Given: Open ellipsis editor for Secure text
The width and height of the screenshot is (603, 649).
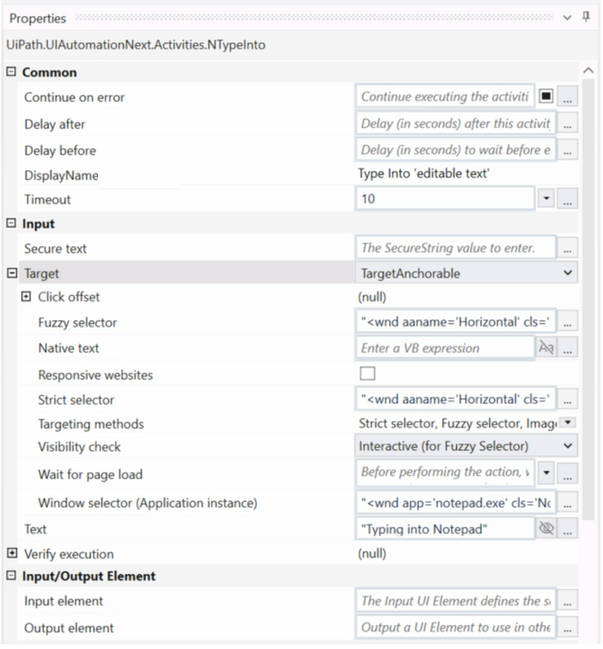Looking at the screenshot, I should pos(567,248).
